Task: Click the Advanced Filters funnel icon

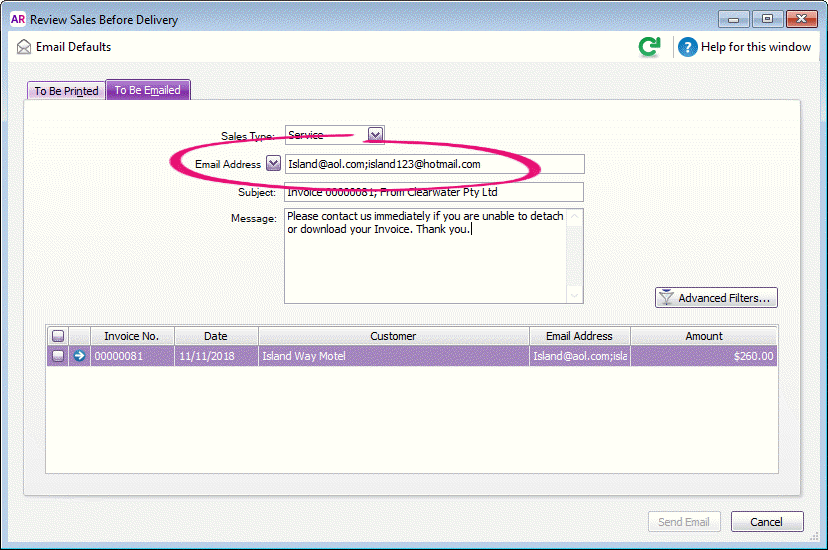Action: point(666,297)
